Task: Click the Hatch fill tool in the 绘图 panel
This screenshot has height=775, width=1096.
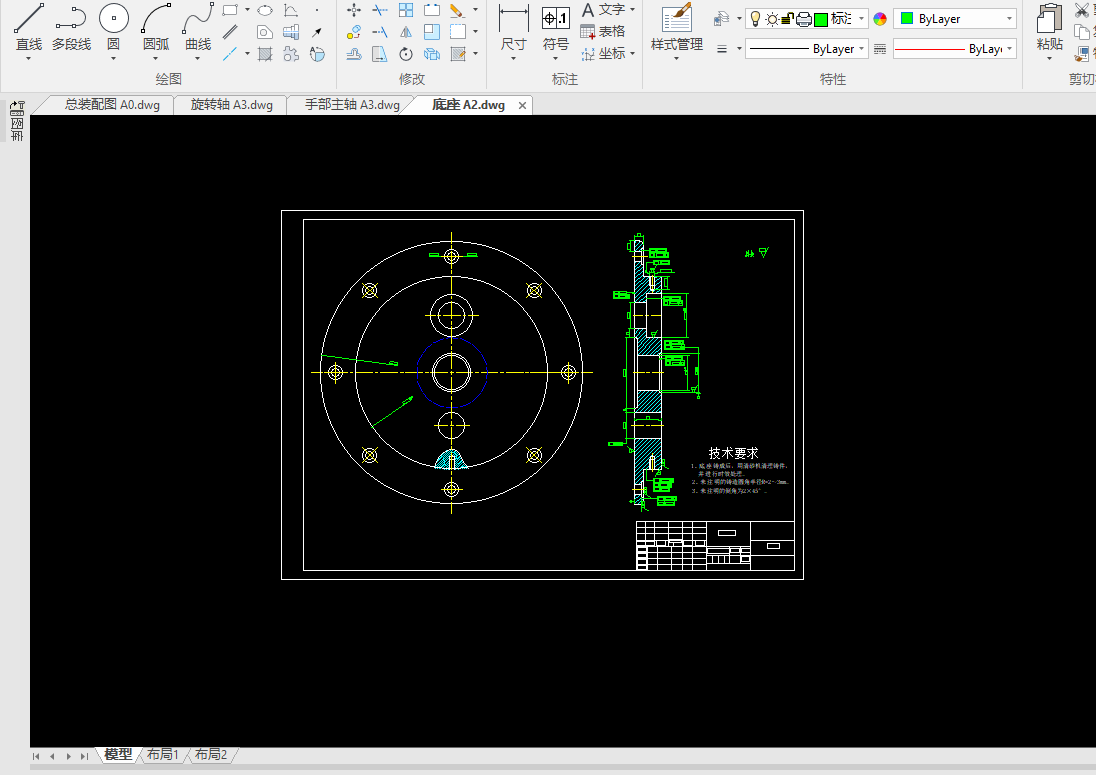Action: pyautogui.click(x=265, y=54)
